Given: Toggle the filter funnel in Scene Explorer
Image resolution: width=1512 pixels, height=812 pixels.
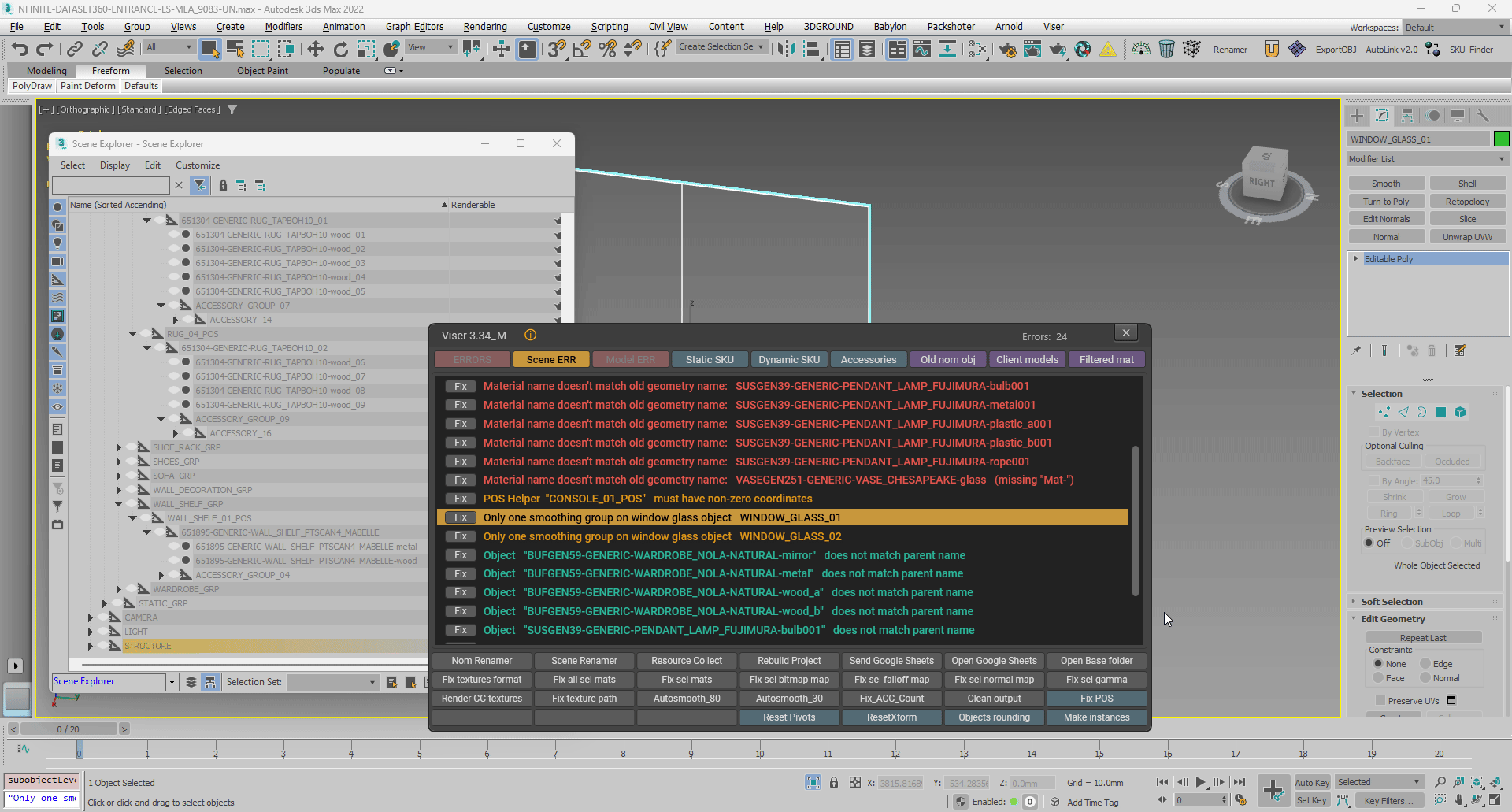Looking at the screenshot, I should pyautogui.click(x=200, y=186).
